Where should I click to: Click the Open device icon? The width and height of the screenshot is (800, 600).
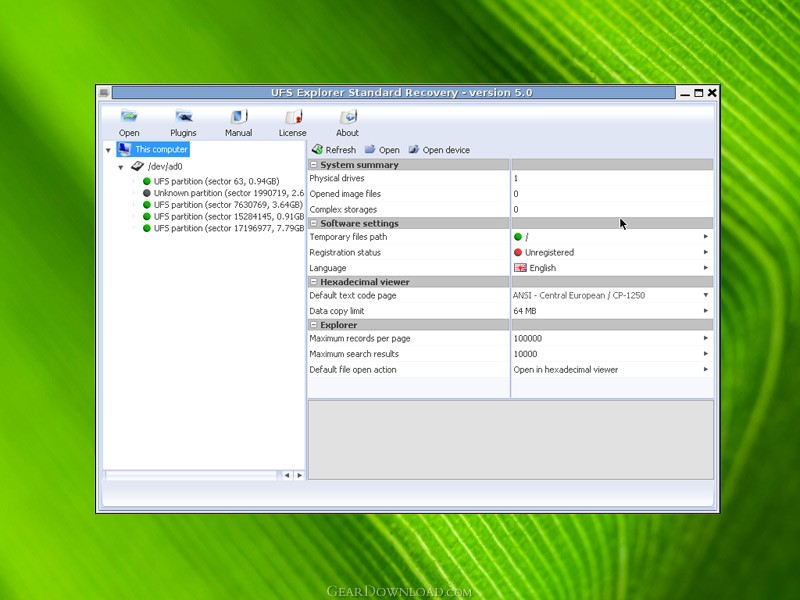coord(414,149)
